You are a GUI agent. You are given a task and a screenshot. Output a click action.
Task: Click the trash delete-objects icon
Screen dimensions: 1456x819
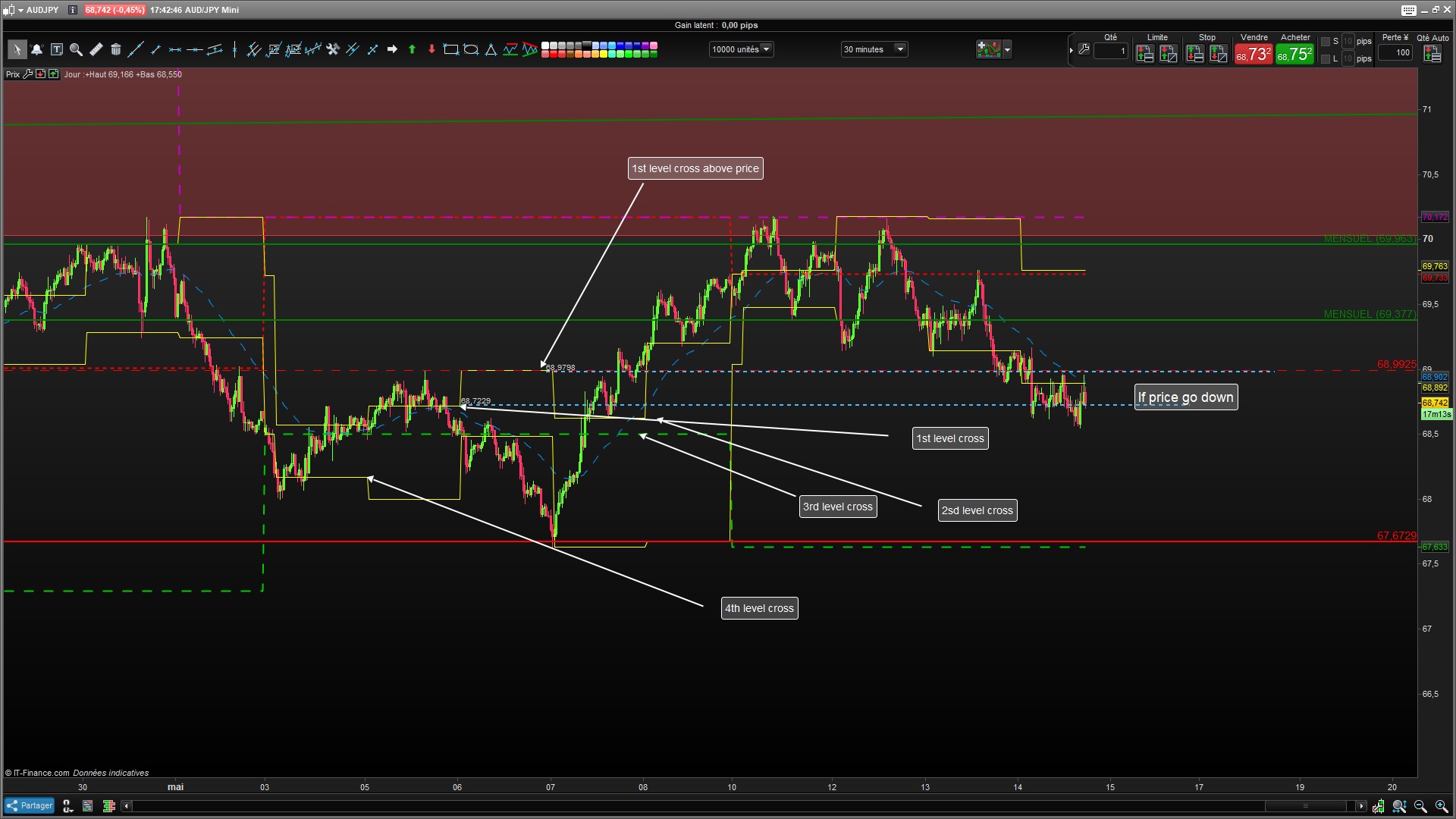coord(116,50)
